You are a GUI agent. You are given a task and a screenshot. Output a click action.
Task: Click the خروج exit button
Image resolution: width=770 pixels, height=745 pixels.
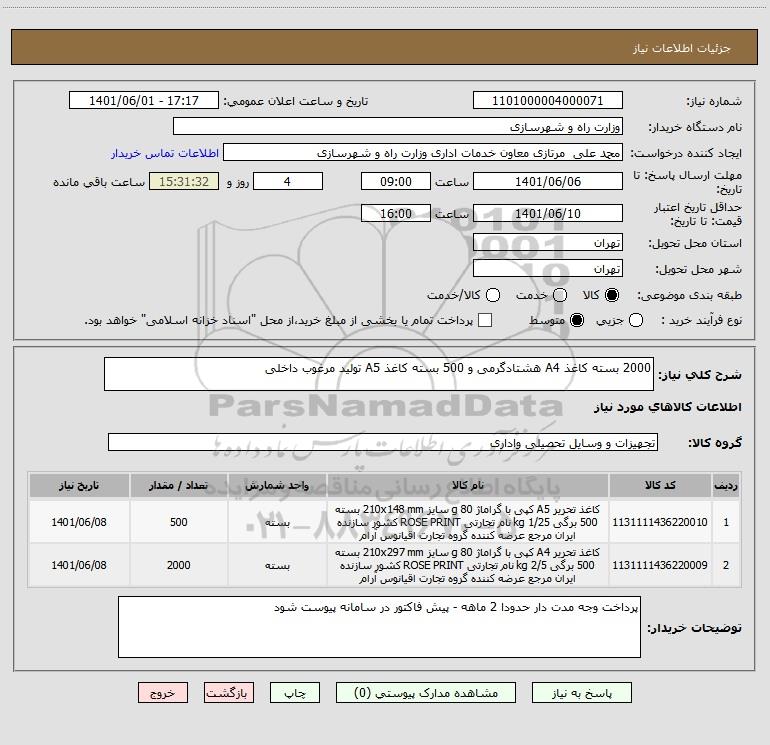pos(163,692)
